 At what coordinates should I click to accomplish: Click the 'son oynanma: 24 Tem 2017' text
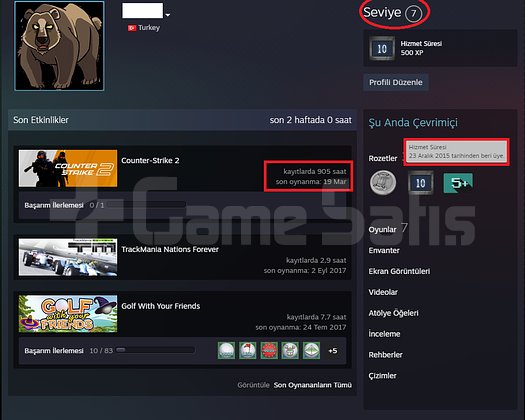[x=301, y=327]
